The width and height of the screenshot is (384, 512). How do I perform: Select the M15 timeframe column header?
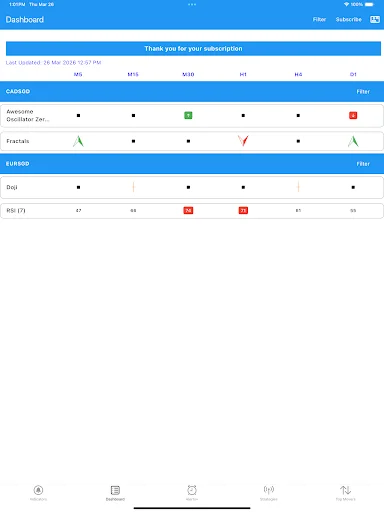tap(133, 74)
